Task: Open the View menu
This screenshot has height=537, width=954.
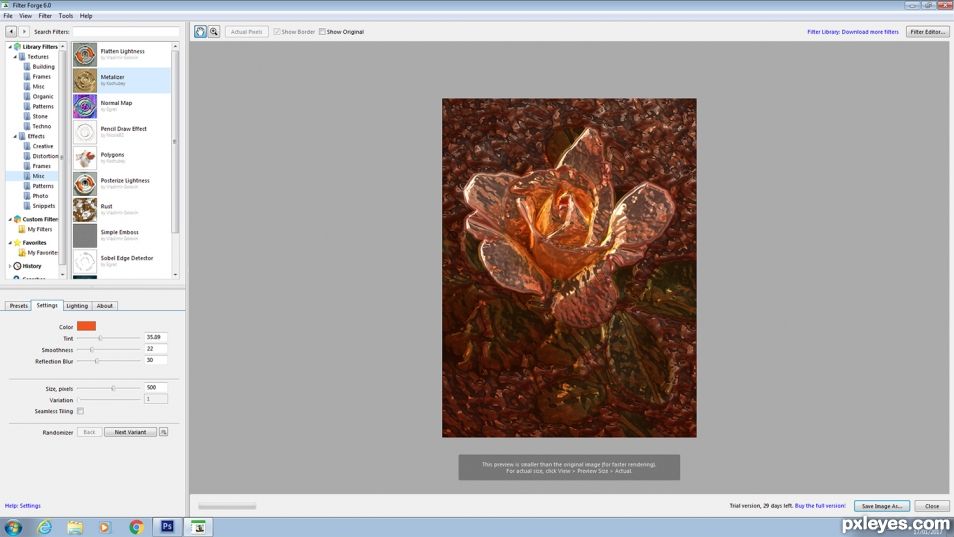Action: coord(26,16)
